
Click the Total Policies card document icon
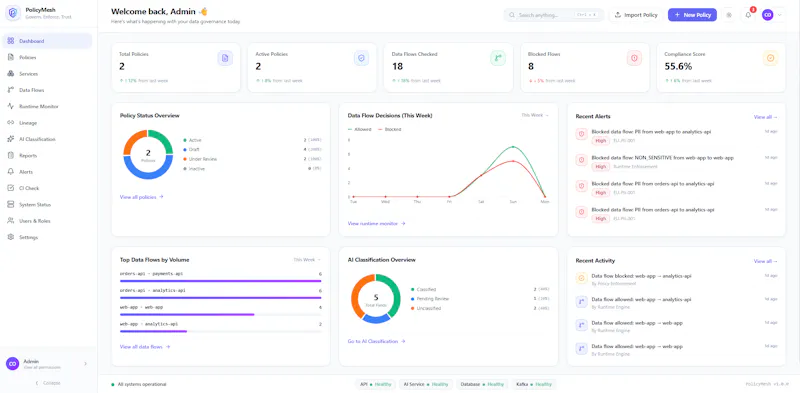pos(225,58)
